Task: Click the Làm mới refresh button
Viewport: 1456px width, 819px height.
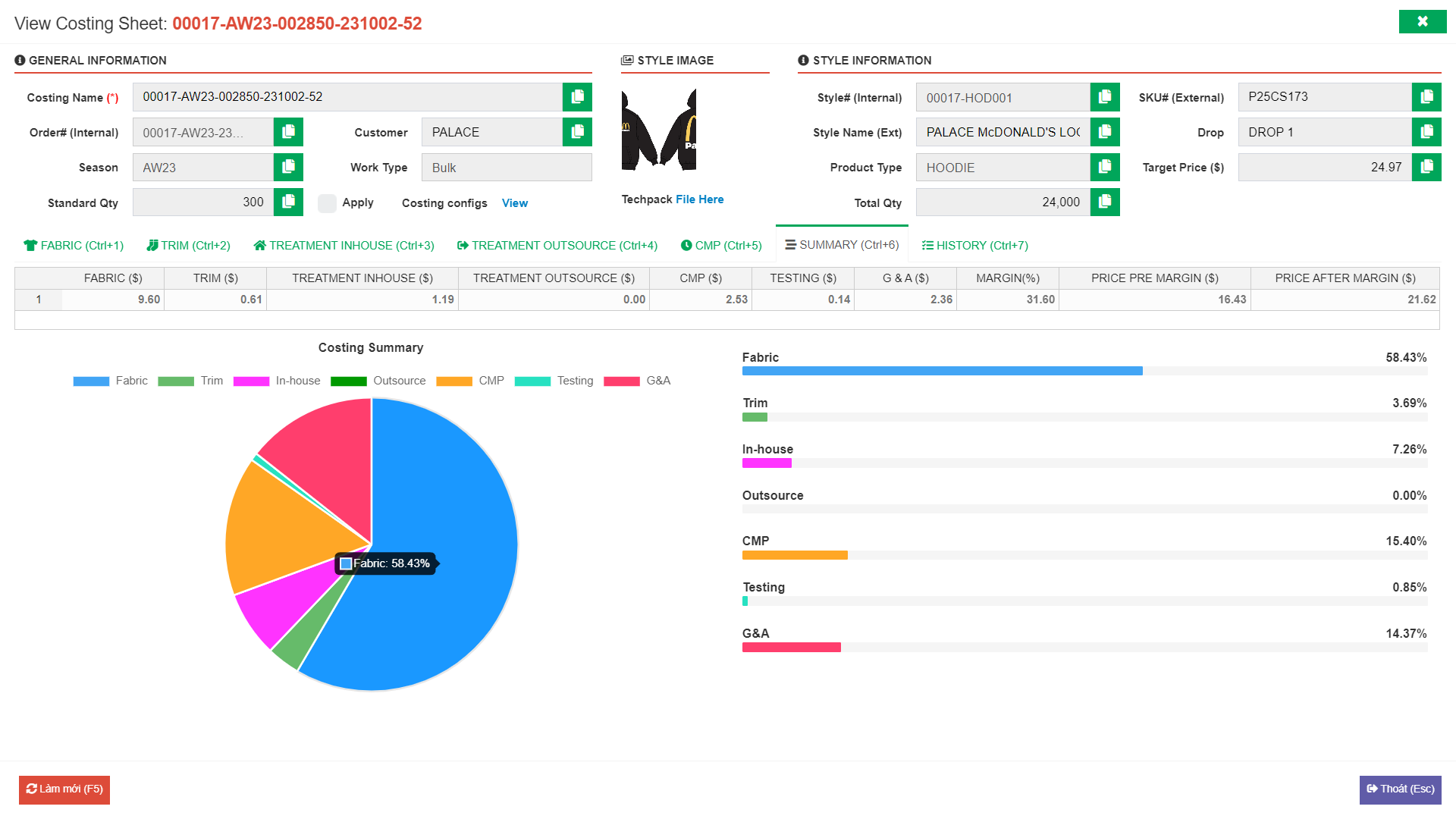Action: click(x=64, y=789)
